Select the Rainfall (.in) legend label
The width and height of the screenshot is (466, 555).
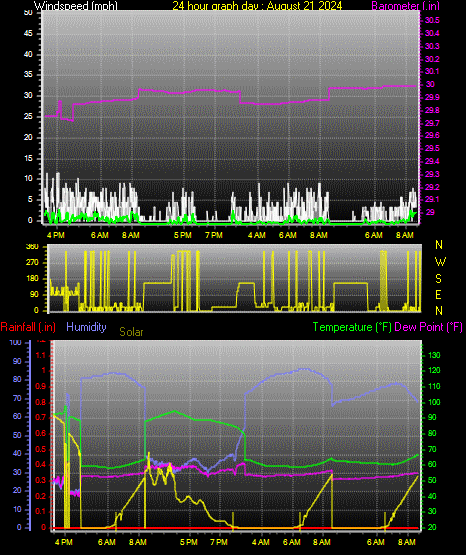click(x=28, y=327)
